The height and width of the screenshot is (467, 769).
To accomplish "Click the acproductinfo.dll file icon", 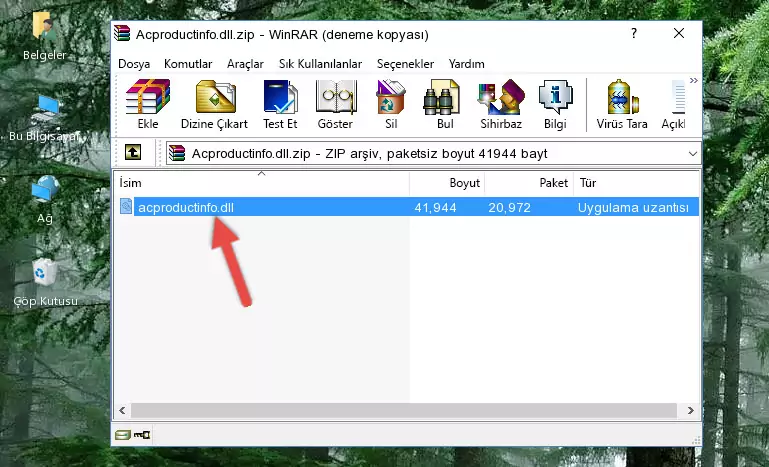I will [x=126, y=207].
